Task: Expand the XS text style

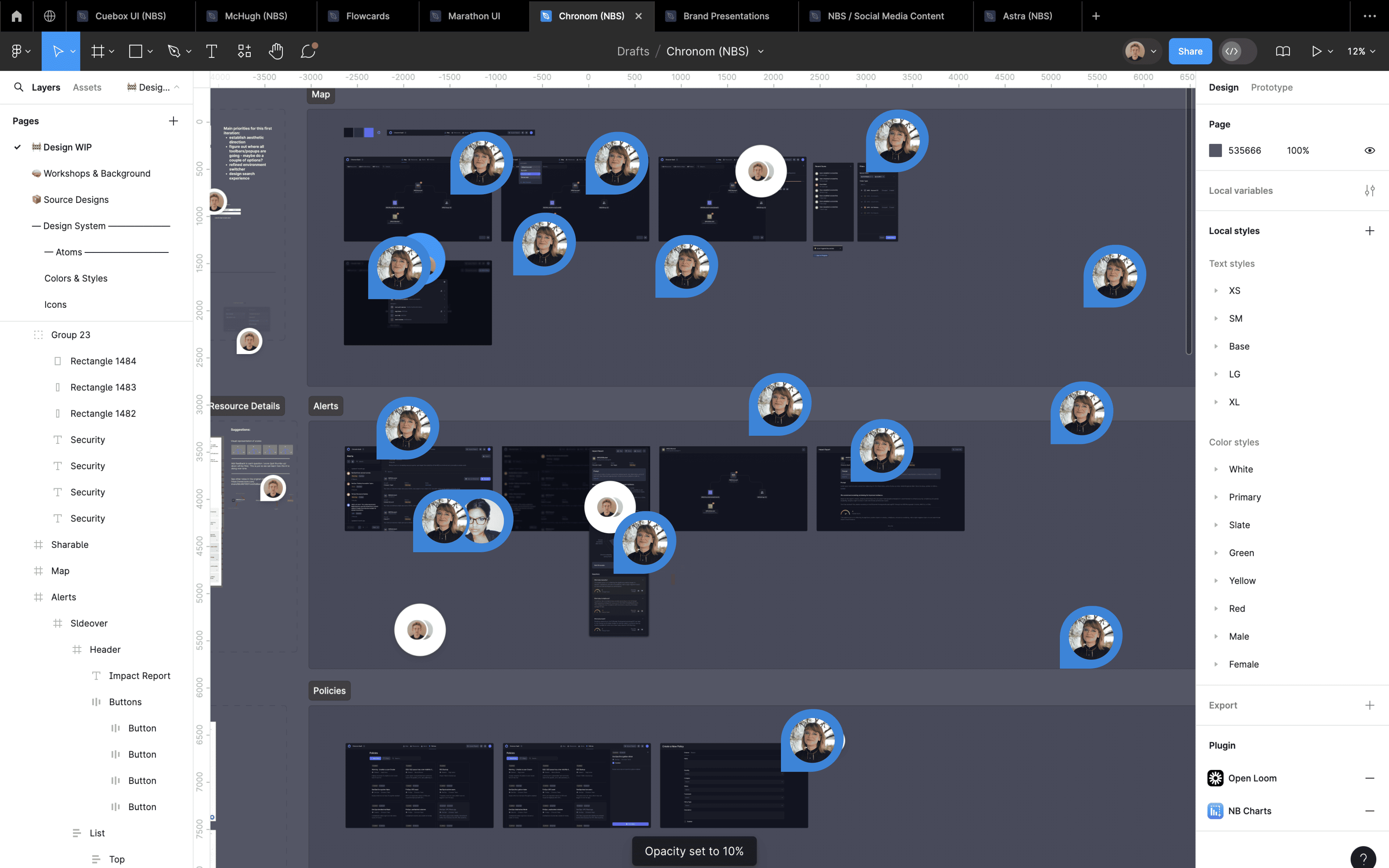Action: click(x=1216, y=290)
